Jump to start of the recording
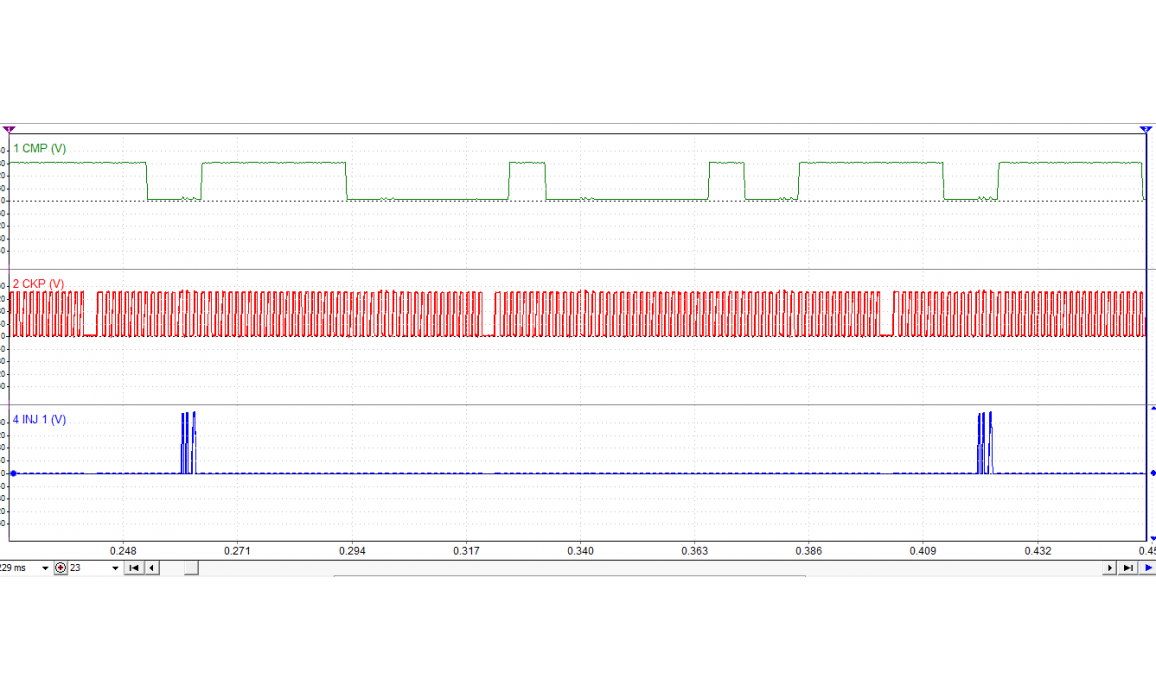 point(133,568)
